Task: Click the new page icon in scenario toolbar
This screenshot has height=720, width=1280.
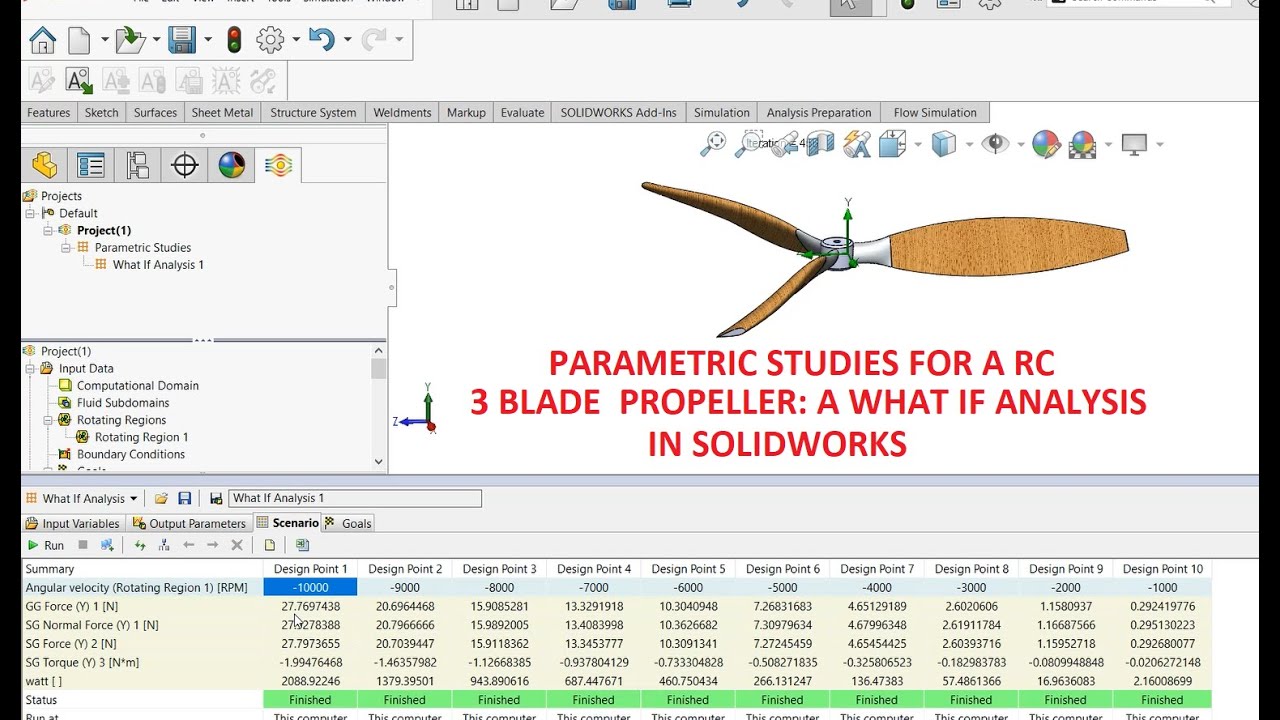Action: [x=270, y=545]
